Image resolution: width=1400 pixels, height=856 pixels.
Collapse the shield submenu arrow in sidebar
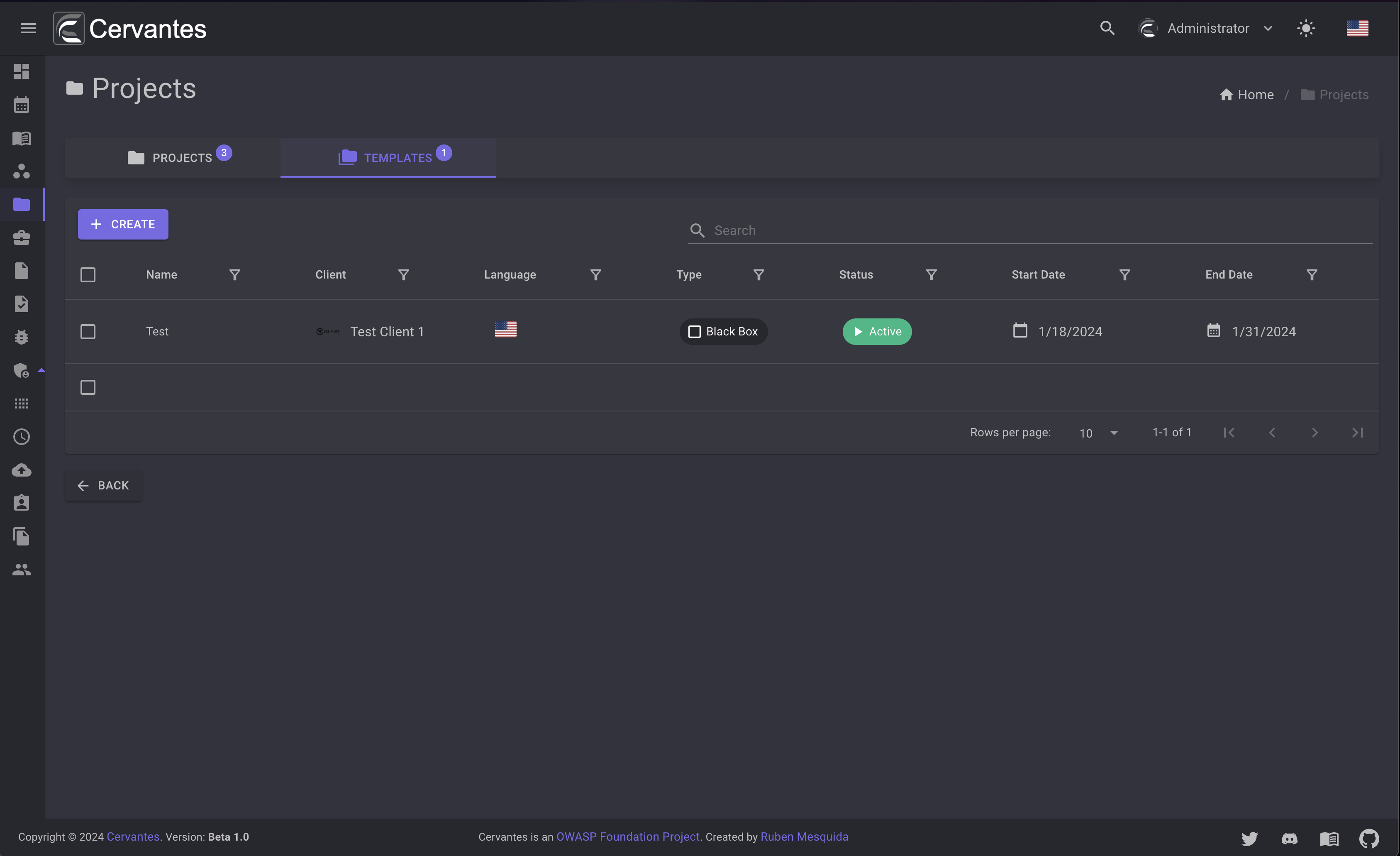coord(41,371)
